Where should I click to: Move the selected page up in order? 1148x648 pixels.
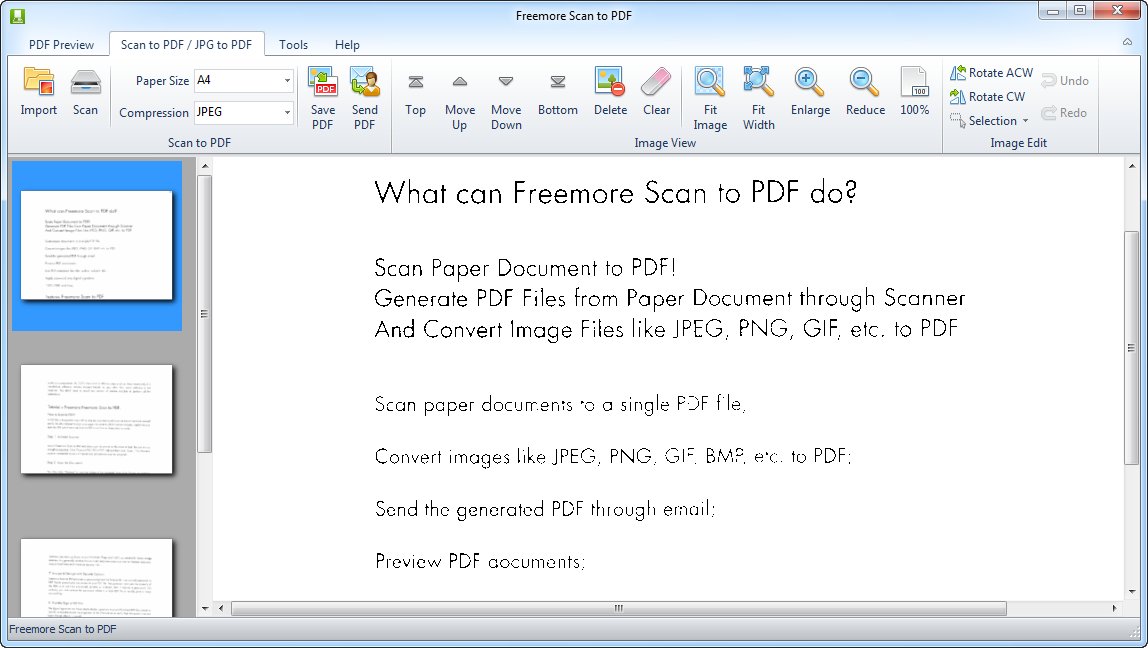pyautogui.click(x=459, y=95)
